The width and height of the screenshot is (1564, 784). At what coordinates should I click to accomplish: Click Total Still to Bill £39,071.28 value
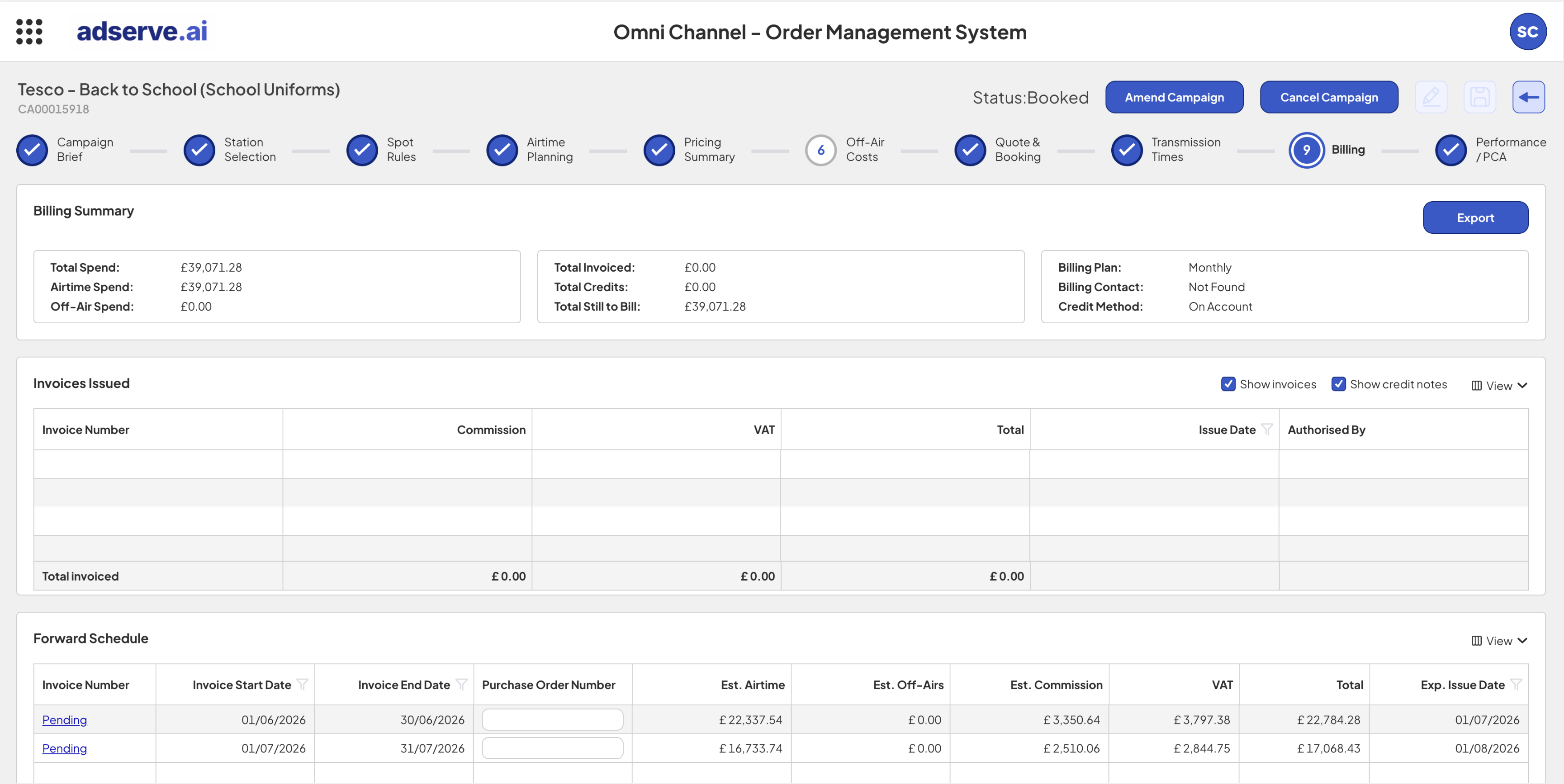[715, 307]
